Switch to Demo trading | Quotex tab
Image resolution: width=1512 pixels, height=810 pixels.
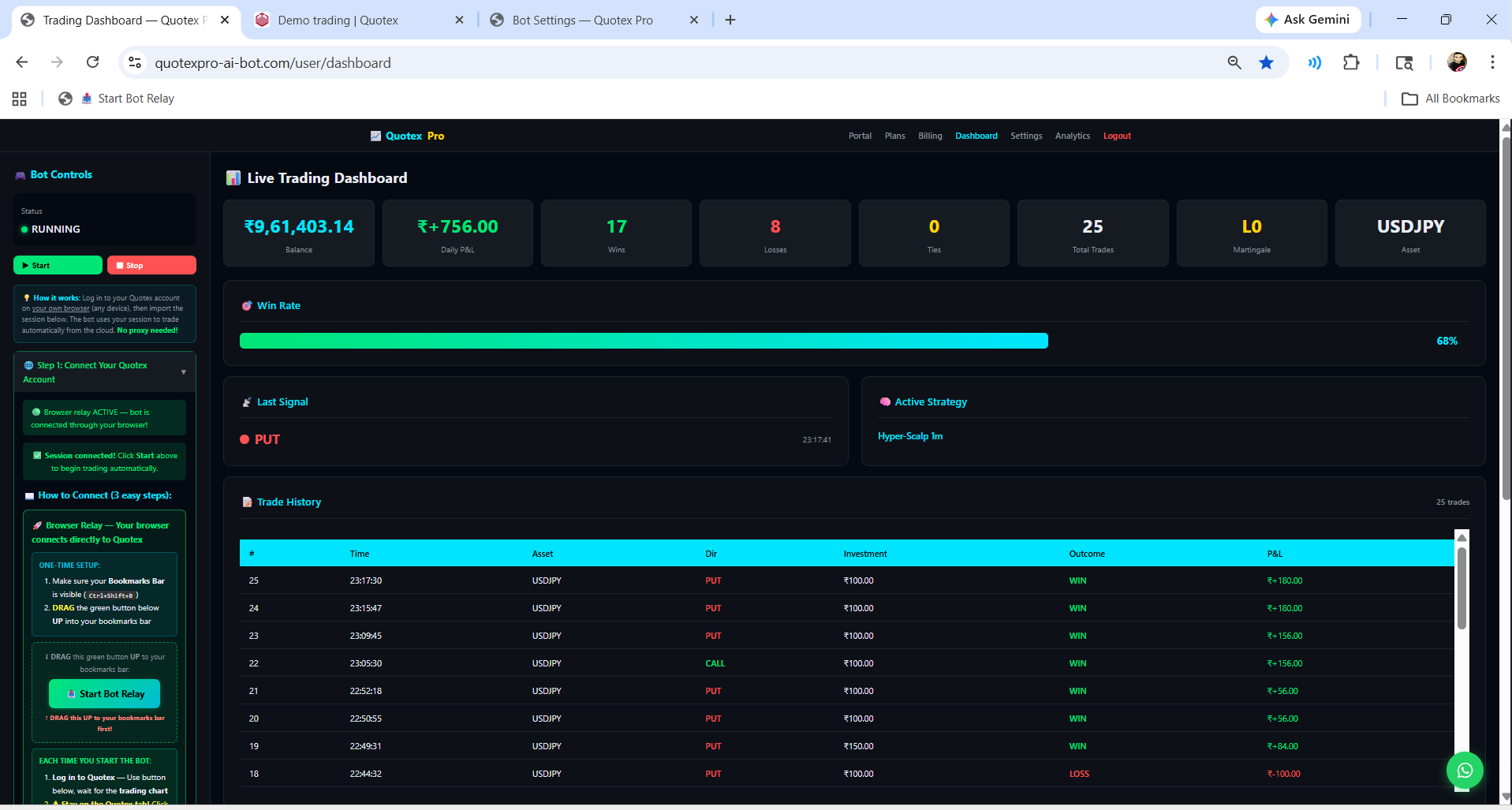click(x=338, y=20)
